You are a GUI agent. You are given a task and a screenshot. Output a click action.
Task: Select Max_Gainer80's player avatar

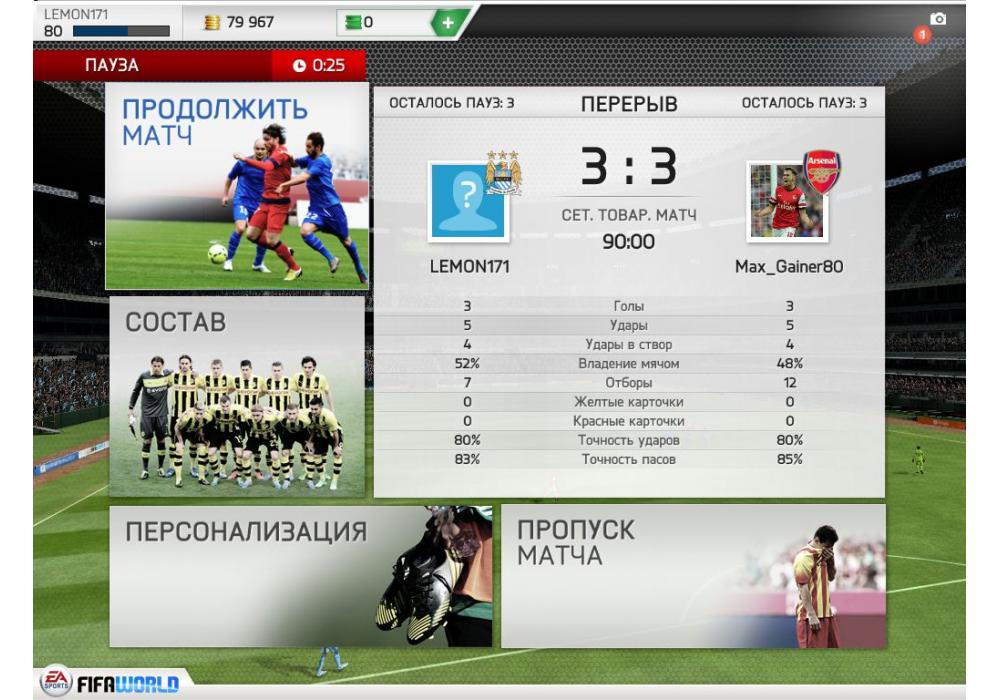tap(787, 201)
